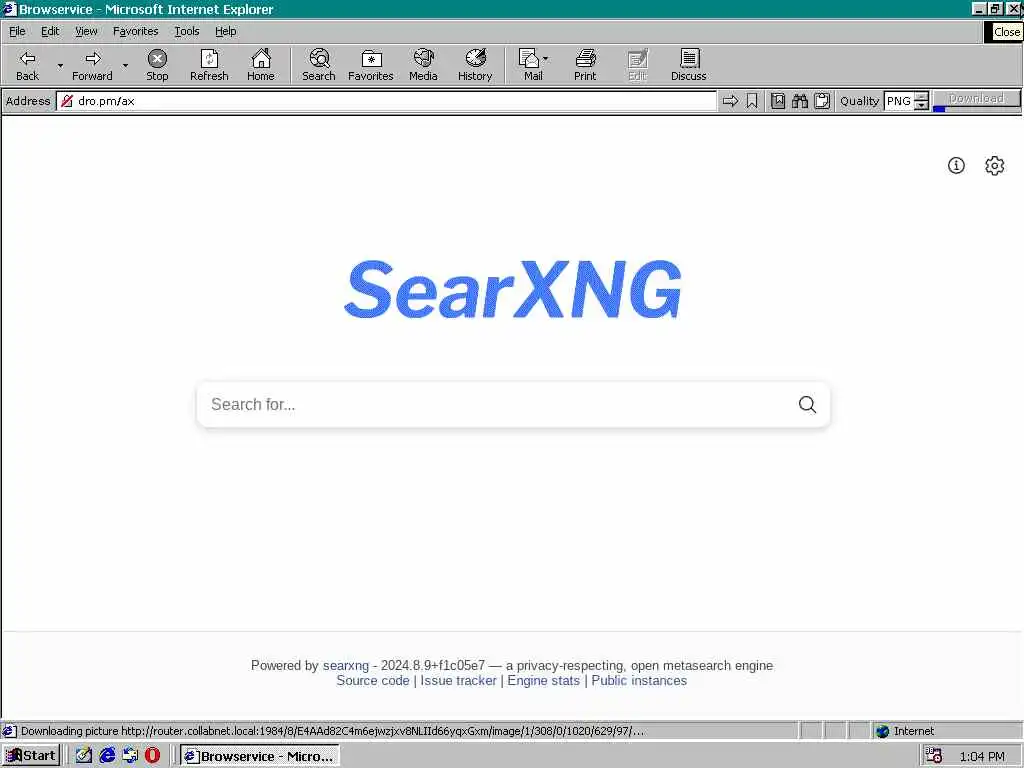This screenshot has height=768, width=1024.
Task: Refresh the current page
Action: 209,65
